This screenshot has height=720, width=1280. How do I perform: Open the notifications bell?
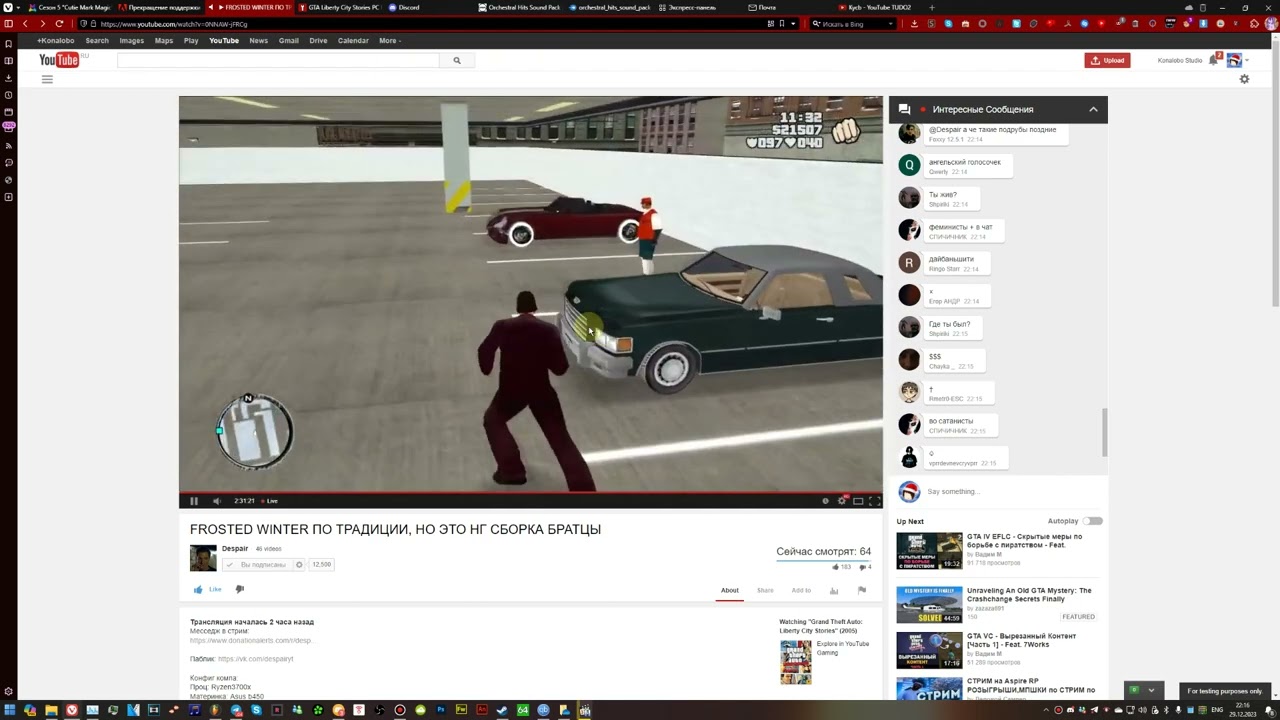click(1214, 60)
